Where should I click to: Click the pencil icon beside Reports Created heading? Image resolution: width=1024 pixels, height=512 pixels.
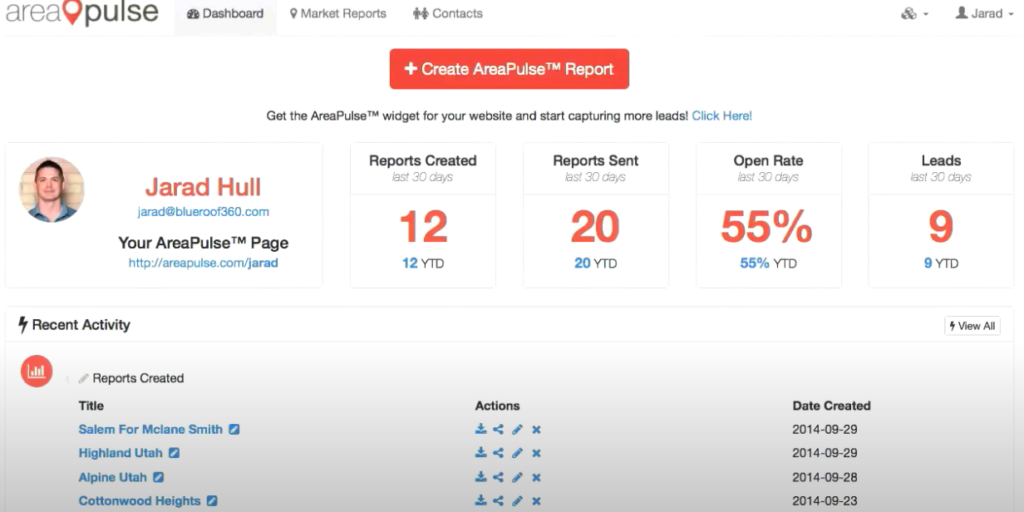click(84, 378)
